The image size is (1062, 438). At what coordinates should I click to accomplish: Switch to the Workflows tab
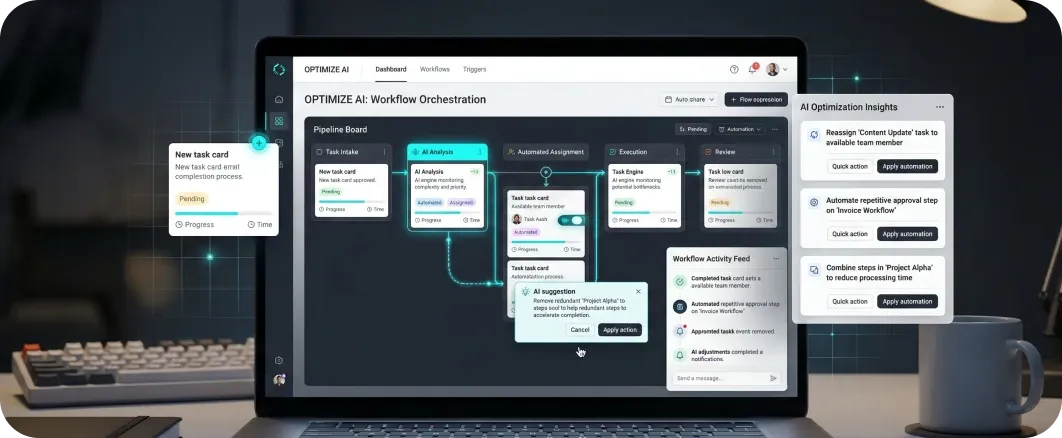pos(434,69)
